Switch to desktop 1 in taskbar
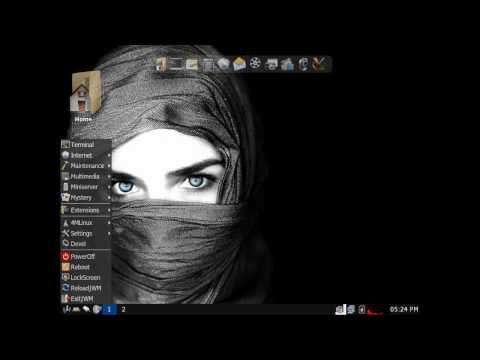The width and height of the screenshot is (480, 360). pos(109,309)
